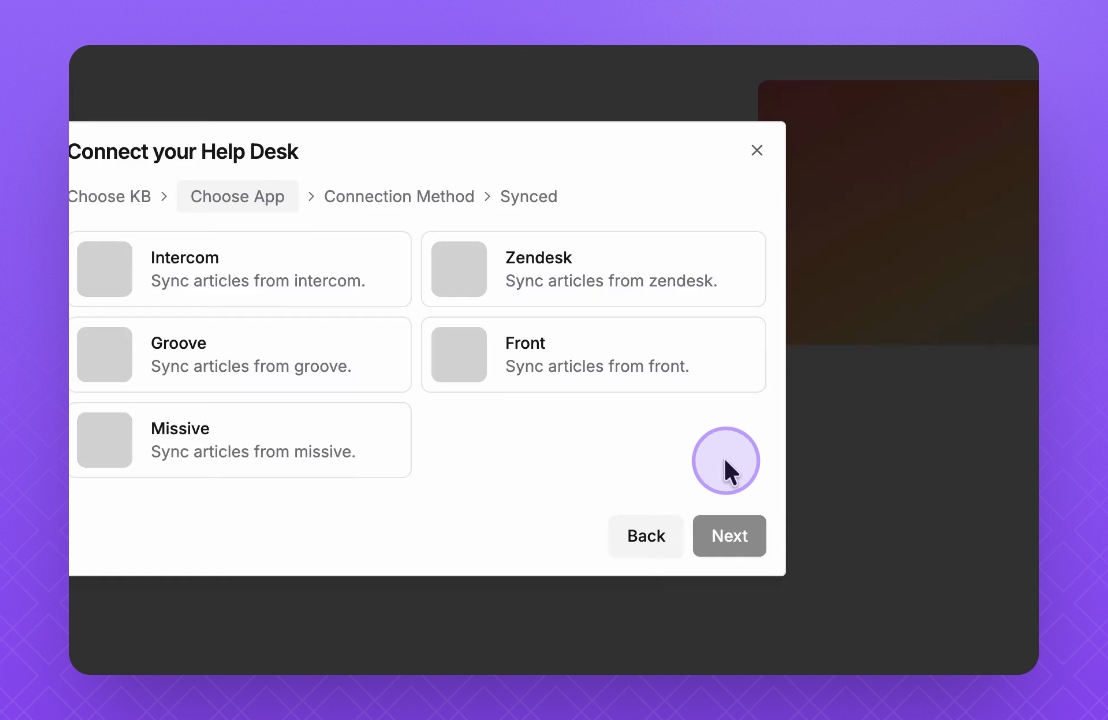This screenshot has width=1108, height=720.
Task: Pick the Missive integration card
Action: pyautogui.click(x=240, y=440)
